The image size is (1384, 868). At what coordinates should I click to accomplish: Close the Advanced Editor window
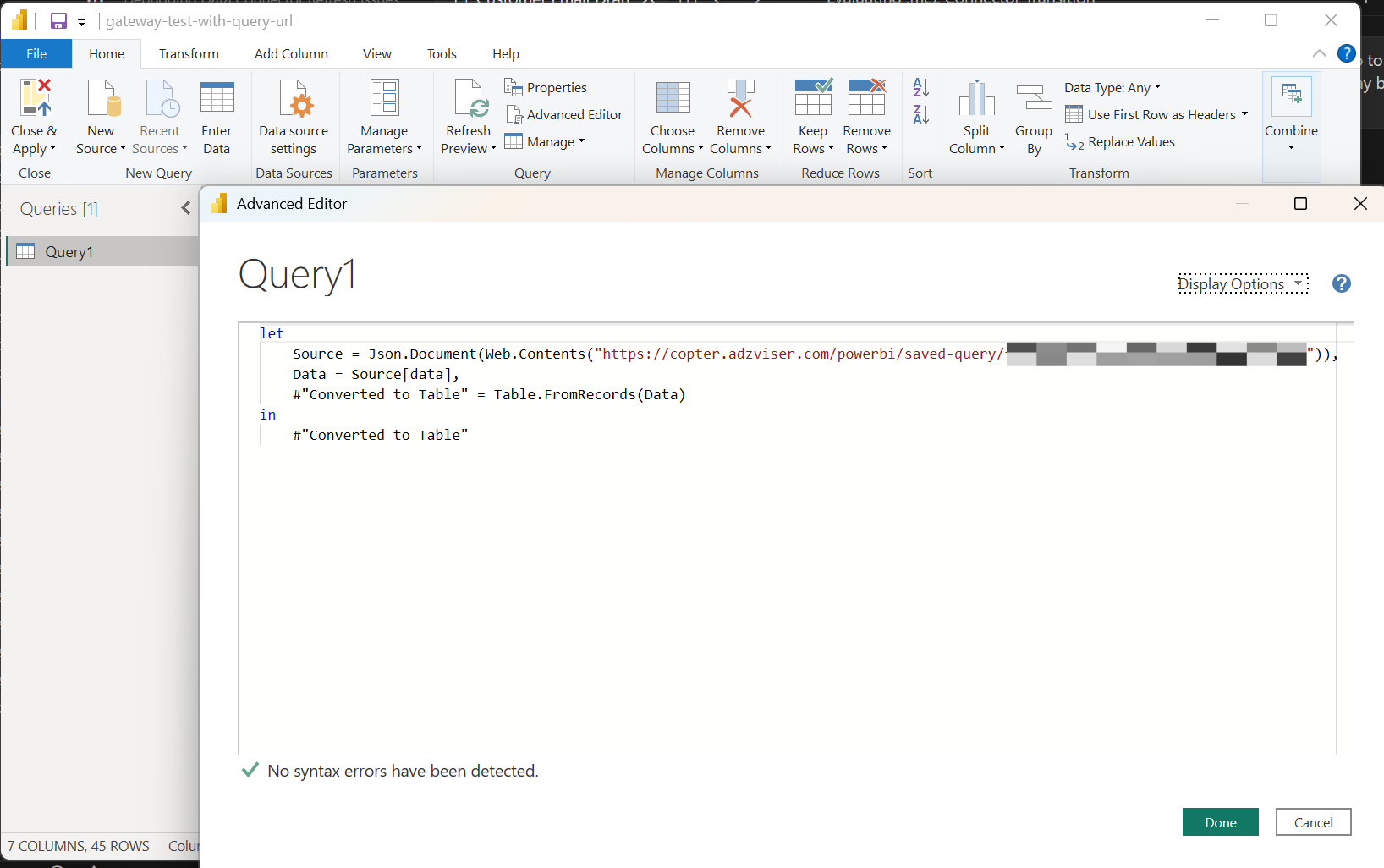[x=1360, y=204]
